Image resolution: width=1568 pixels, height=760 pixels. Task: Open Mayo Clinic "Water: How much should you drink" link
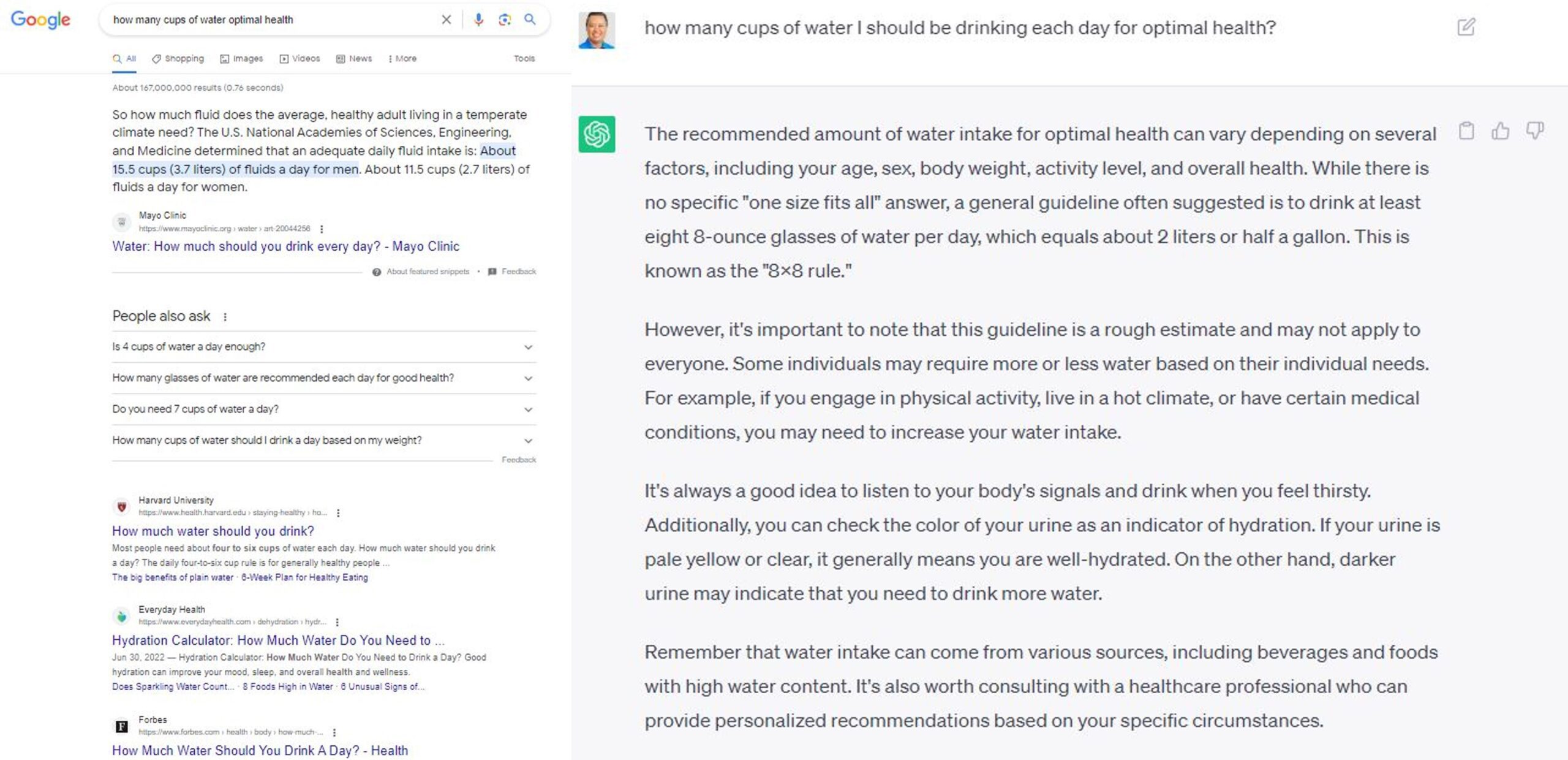tap(285, 246)
